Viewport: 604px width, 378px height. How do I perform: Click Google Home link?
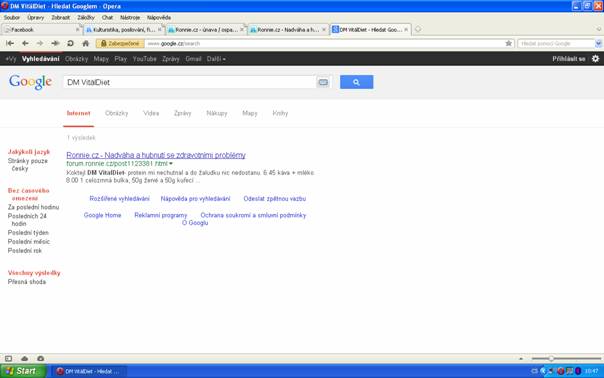click(x=102, y=215)
